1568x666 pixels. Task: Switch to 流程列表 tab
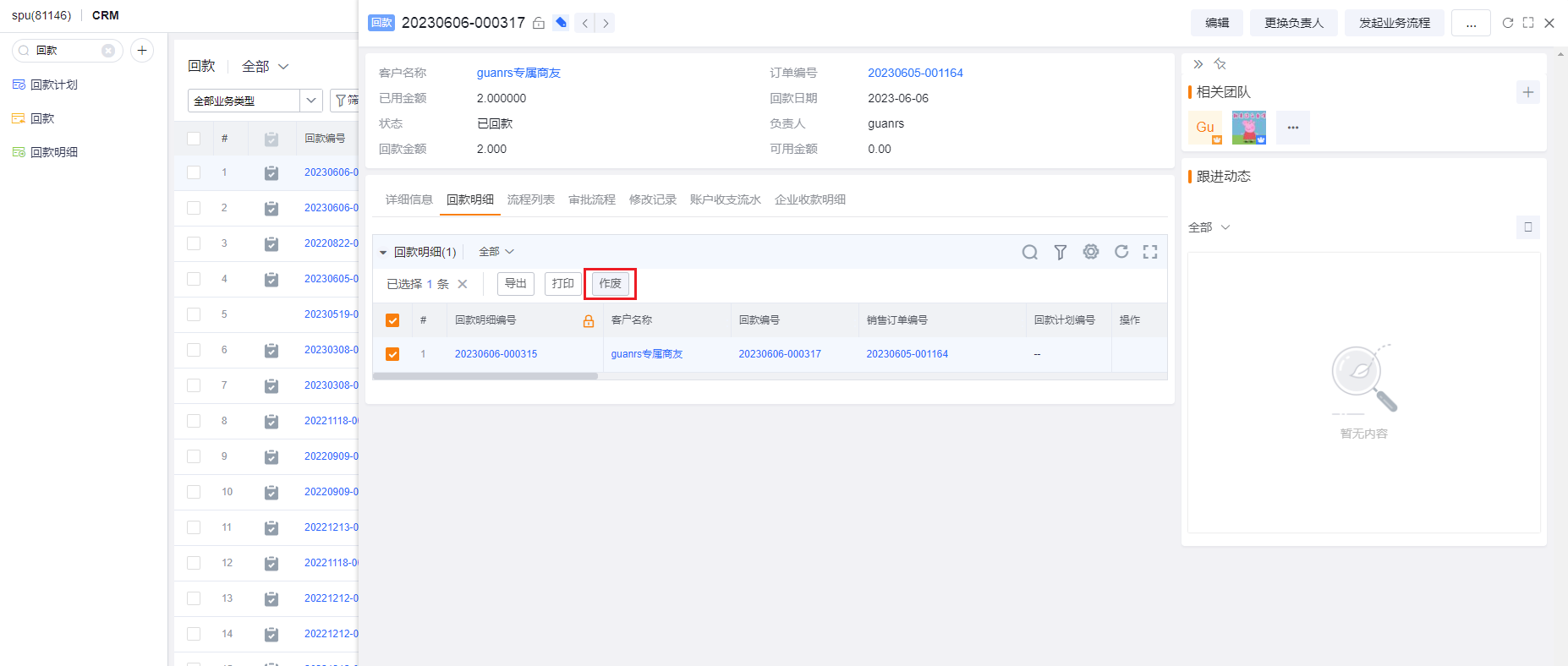click(x=531, y=199)
